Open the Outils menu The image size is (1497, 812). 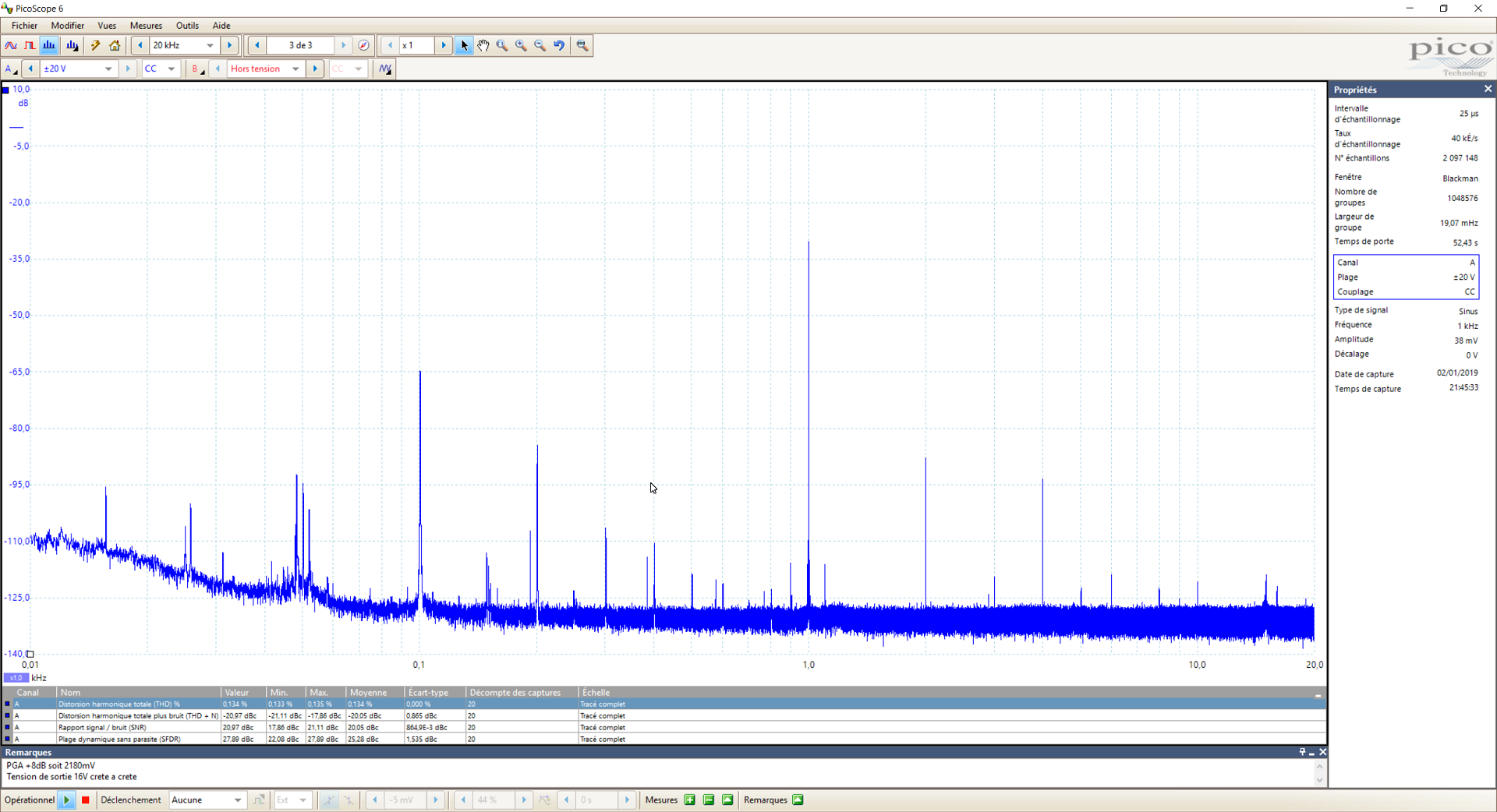[x=187, y=26]
